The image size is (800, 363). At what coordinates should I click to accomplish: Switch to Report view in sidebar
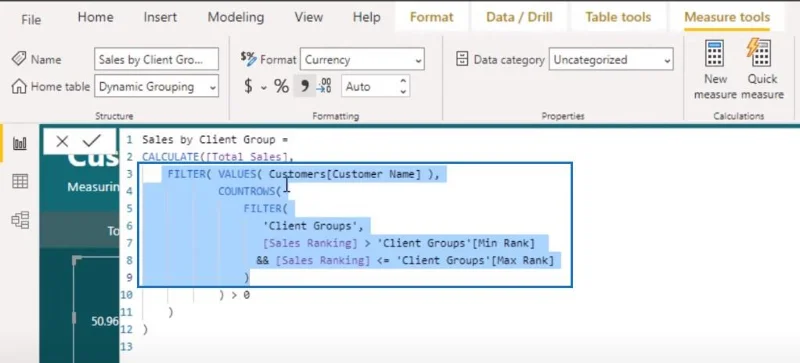coord(20,143)
